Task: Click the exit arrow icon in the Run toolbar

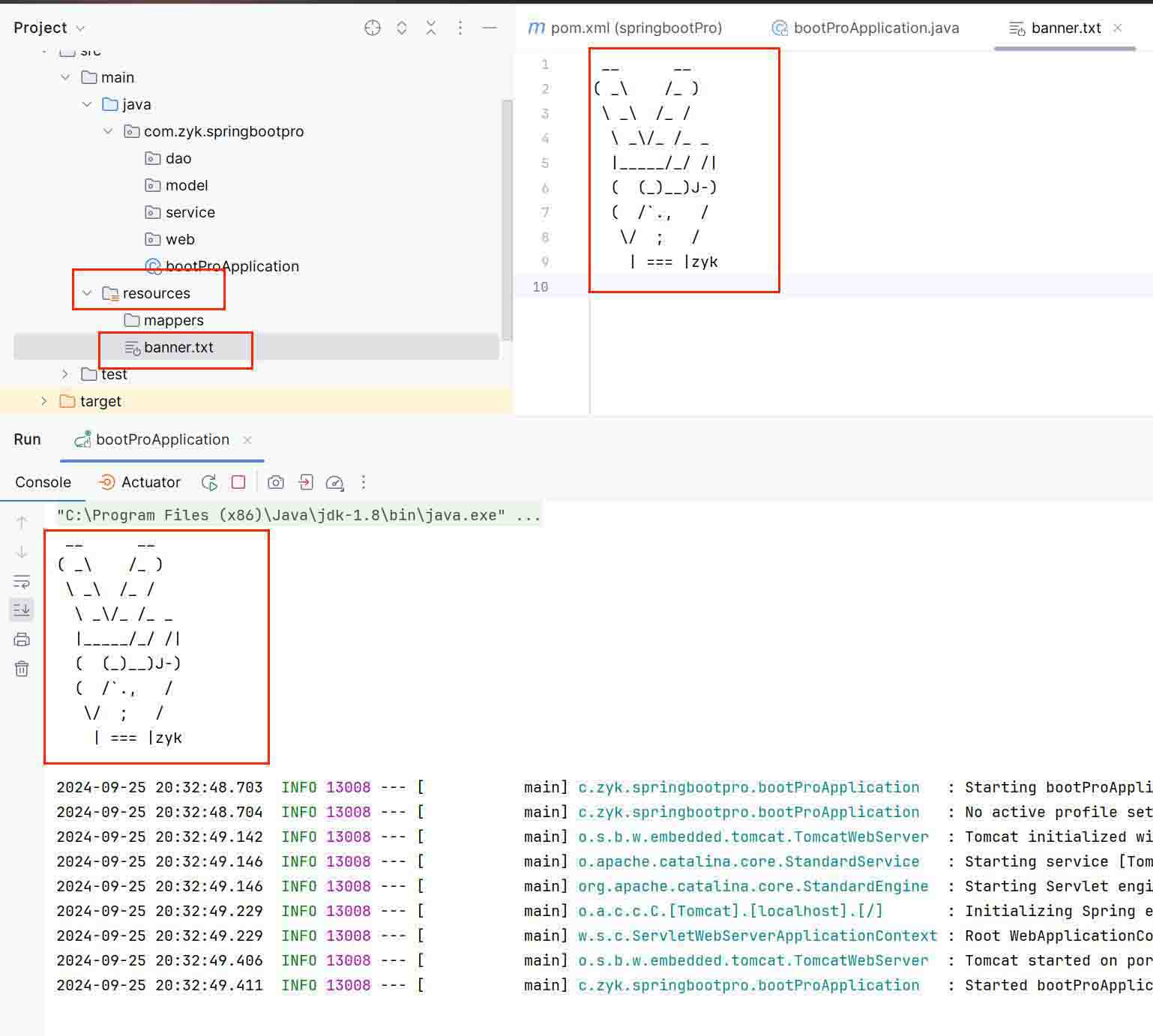Action: point(306,482)
